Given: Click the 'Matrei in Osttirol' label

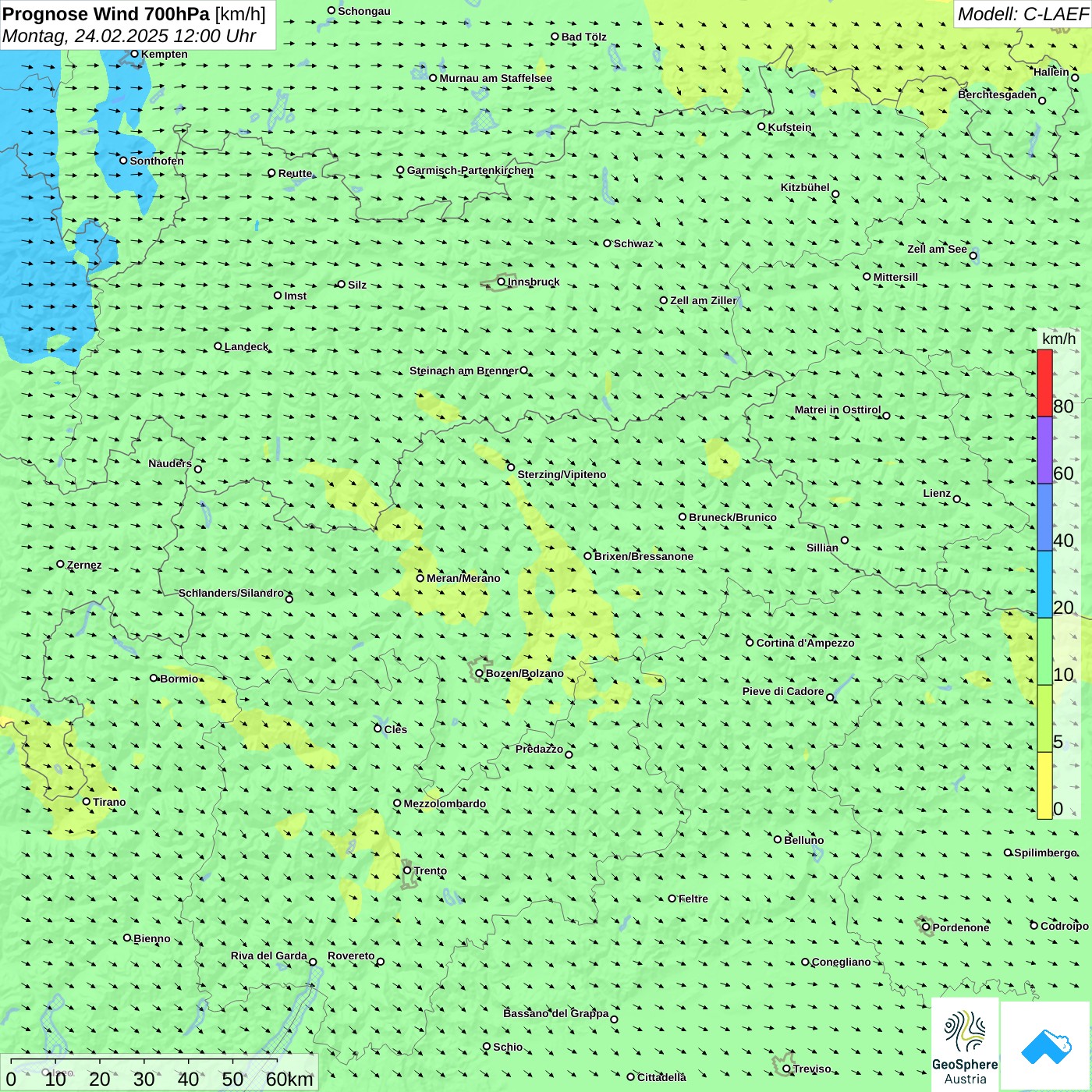Looking at the screenshot, I should pos(838,409).
